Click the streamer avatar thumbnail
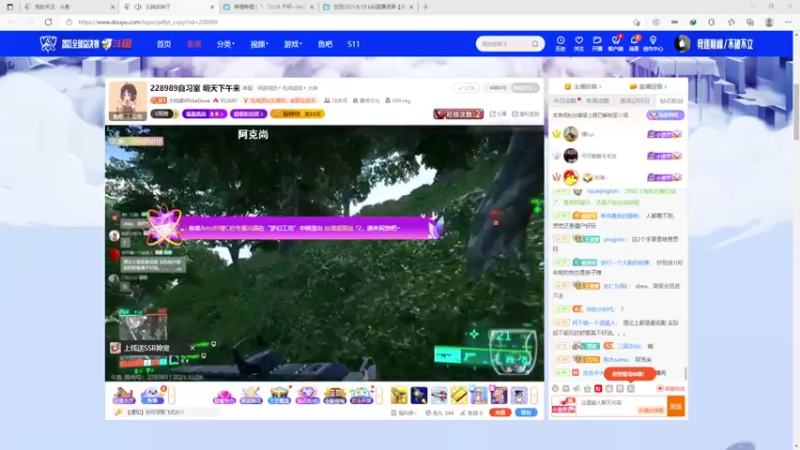This screenshot has width=800, height=450. [x=128, y=101]
